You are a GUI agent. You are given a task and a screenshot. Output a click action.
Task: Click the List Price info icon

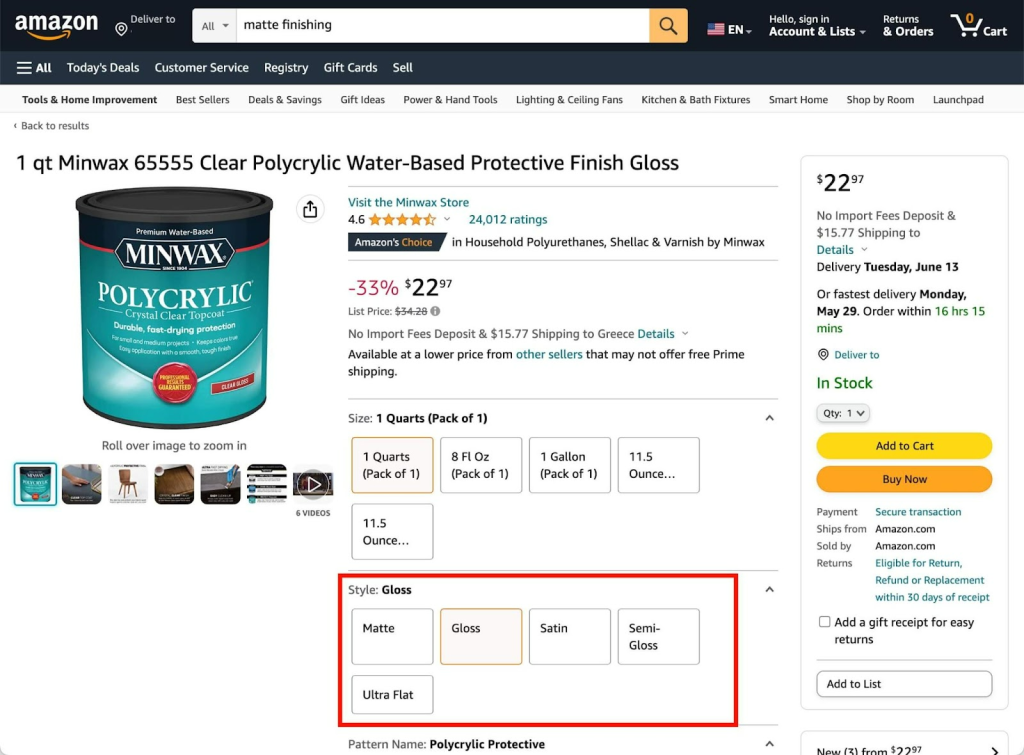tap(436, 312)
